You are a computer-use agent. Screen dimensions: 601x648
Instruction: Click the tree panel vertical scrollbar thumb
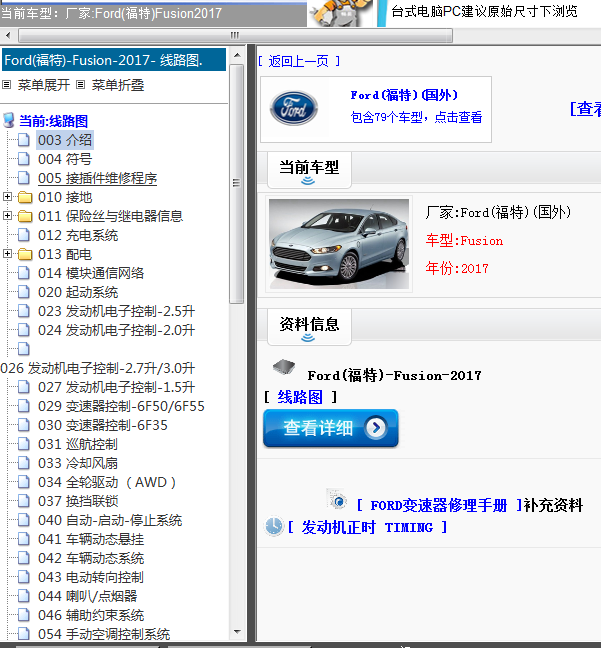(237, 184)
